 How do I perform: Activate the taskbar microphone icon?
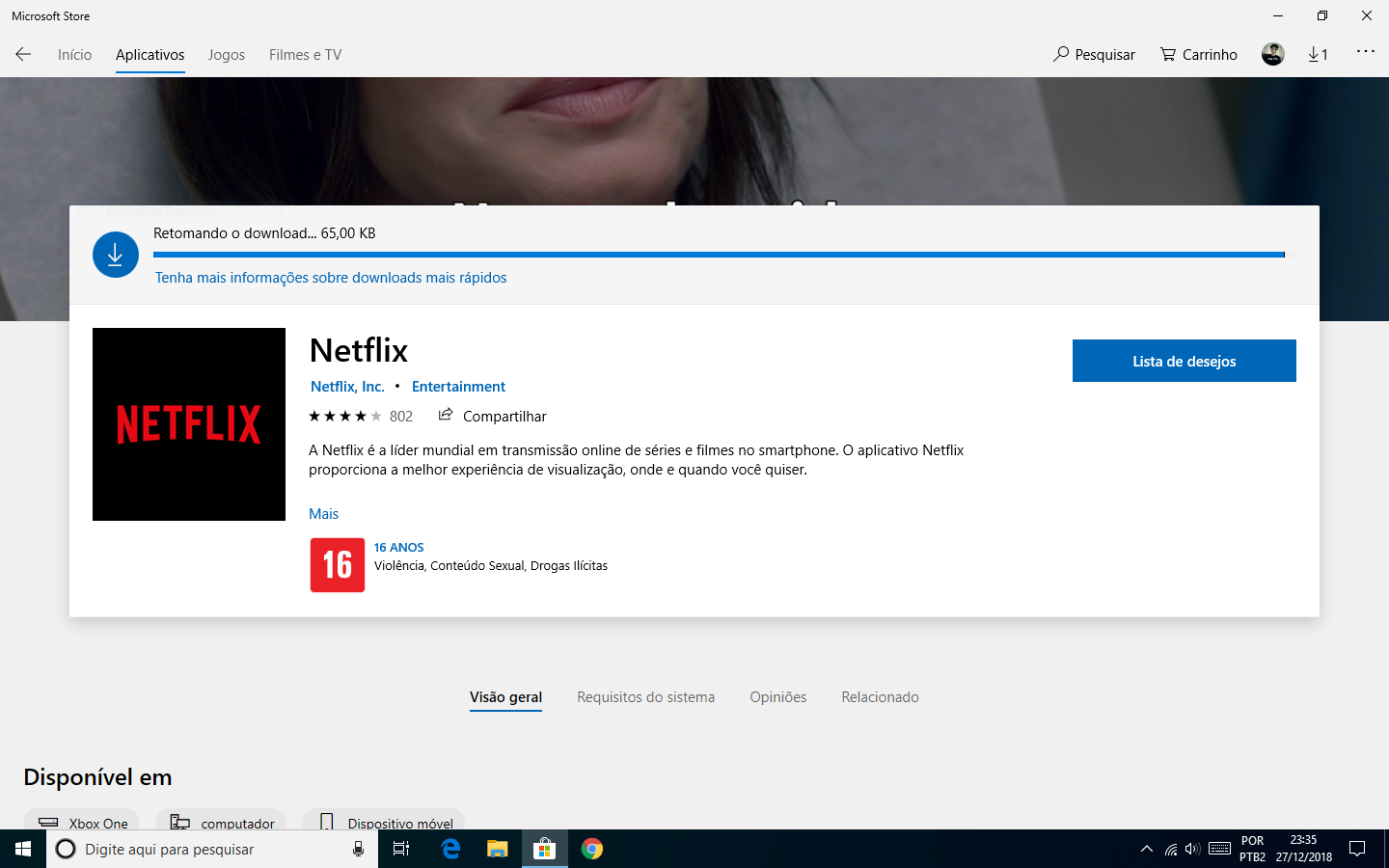tap(358, 849)
